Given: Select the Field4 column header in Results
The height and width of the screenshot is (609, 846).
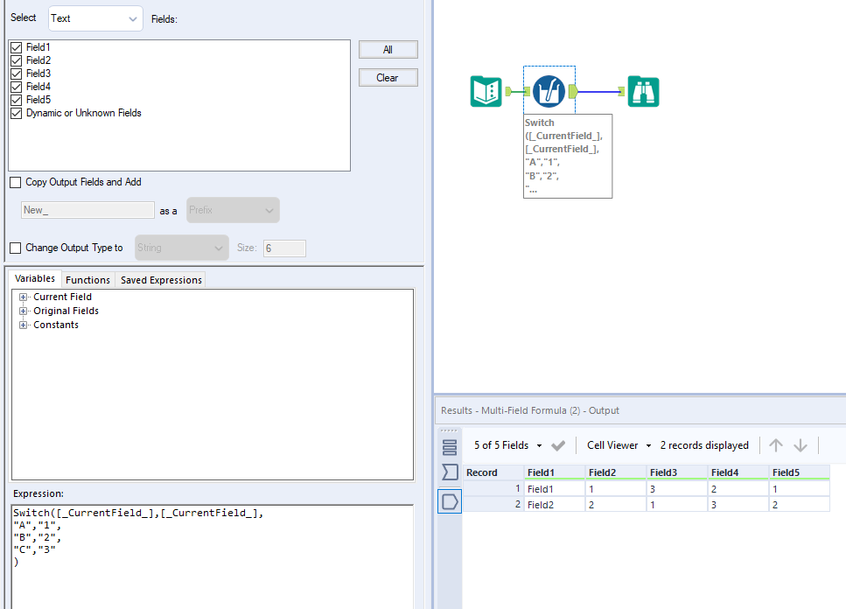Looking at the screenshot, I should (x=738, y=473).
